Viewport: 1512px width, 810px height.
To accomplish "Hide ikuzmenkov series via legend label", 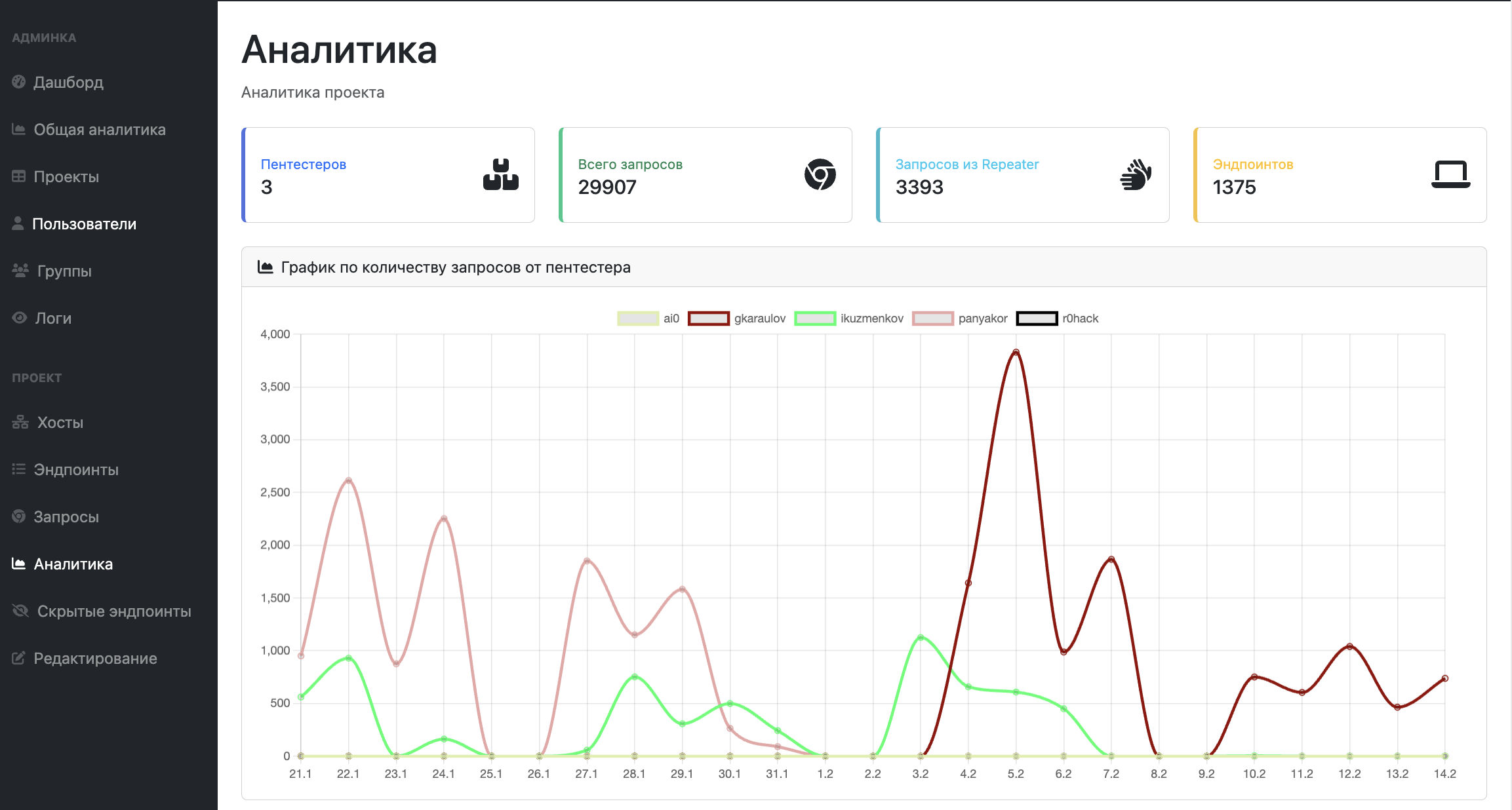I will pyautogui.click(x=872, y=318).
